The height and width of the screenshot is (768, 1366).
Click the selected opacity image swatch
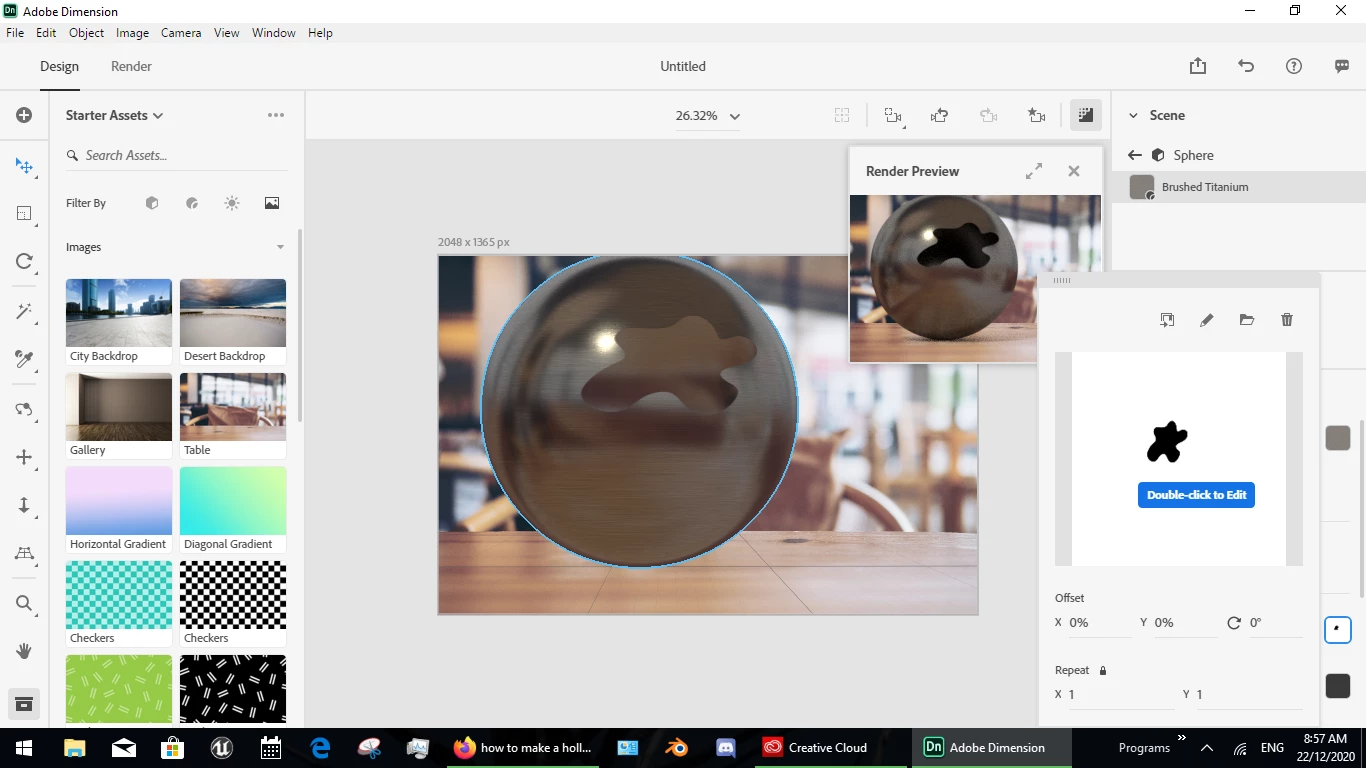(1338, 630)
